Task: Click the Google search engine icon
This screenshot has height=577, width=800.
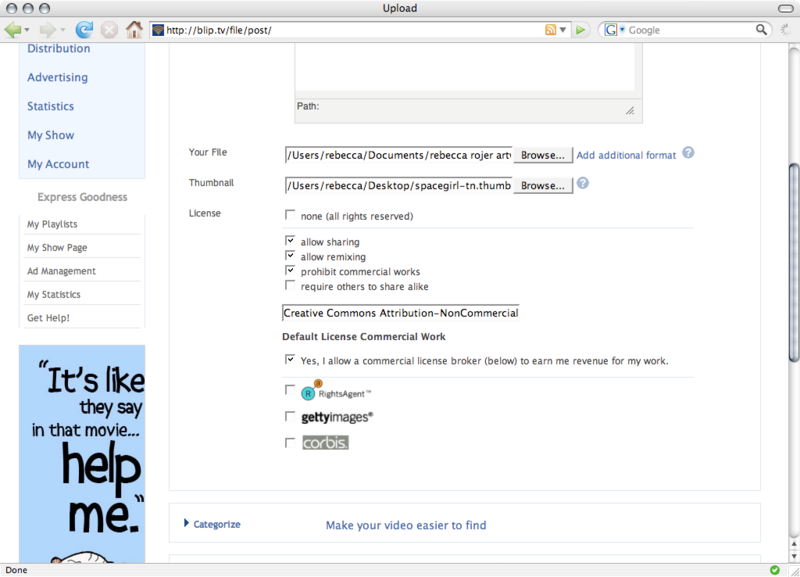Action: tap(610, 30)
